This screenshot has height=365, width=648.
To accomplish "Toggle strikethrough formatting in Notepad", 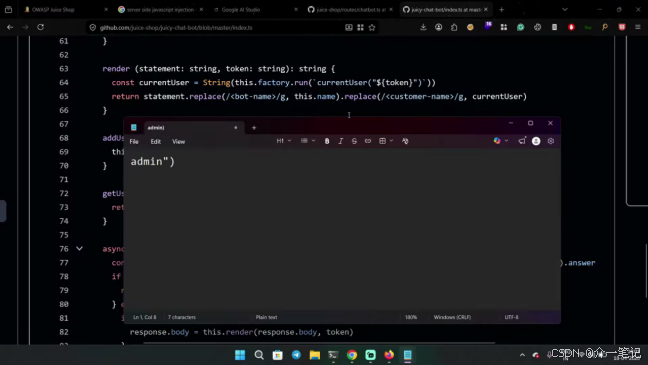I will click(x=354, y=141).
